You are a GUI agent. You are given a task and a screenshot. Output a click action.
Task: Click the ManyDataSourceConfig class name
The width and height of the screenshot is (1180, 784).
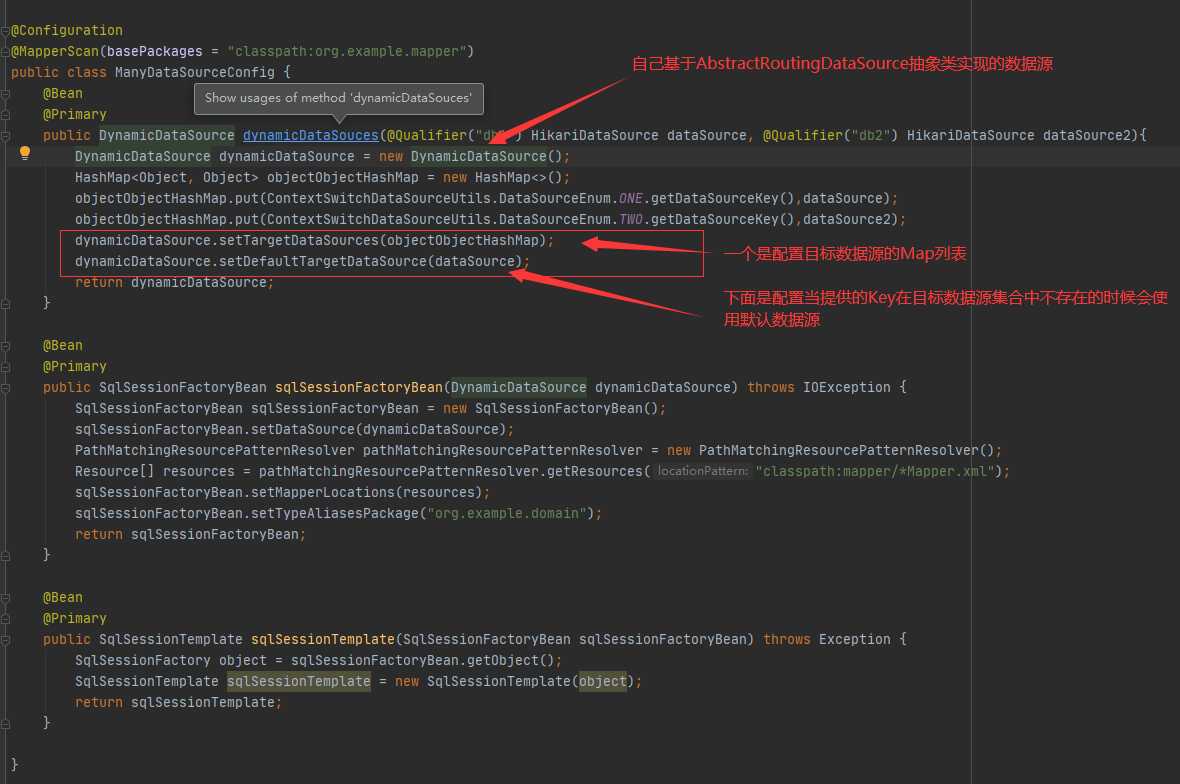[x=195, y=72]
